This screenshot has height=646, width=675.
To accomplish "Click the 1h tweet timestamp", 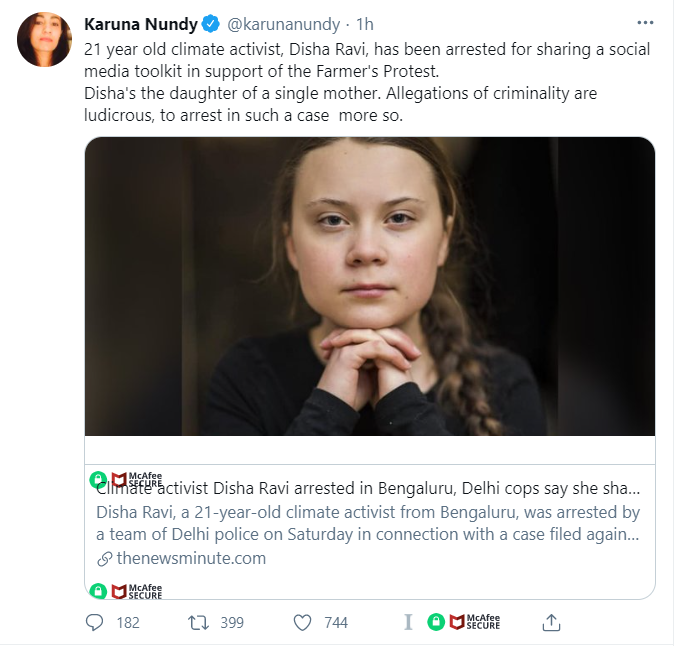I will (365, 23).
